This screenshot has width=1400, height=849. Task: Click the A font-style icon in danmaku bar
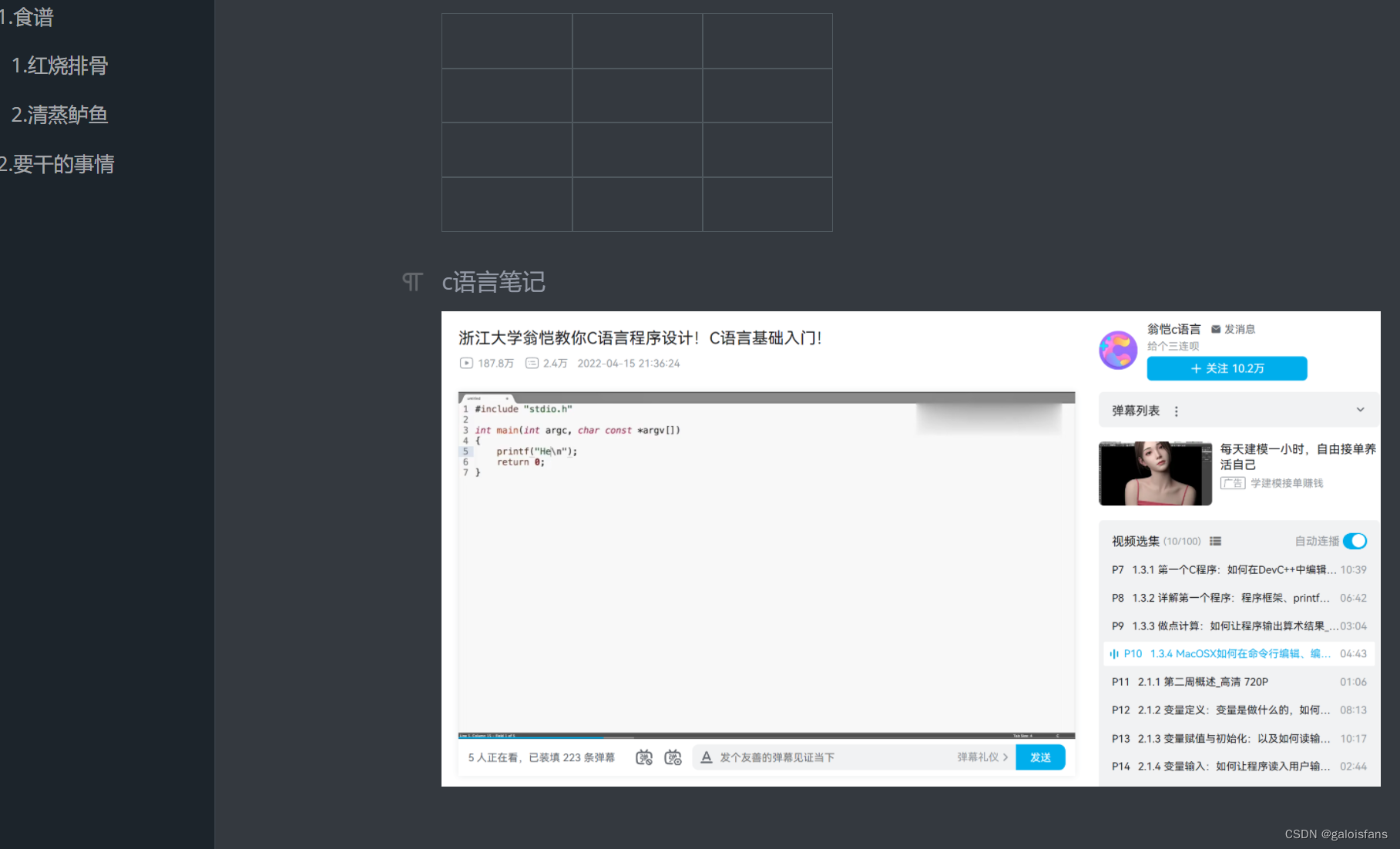point(707,757)
